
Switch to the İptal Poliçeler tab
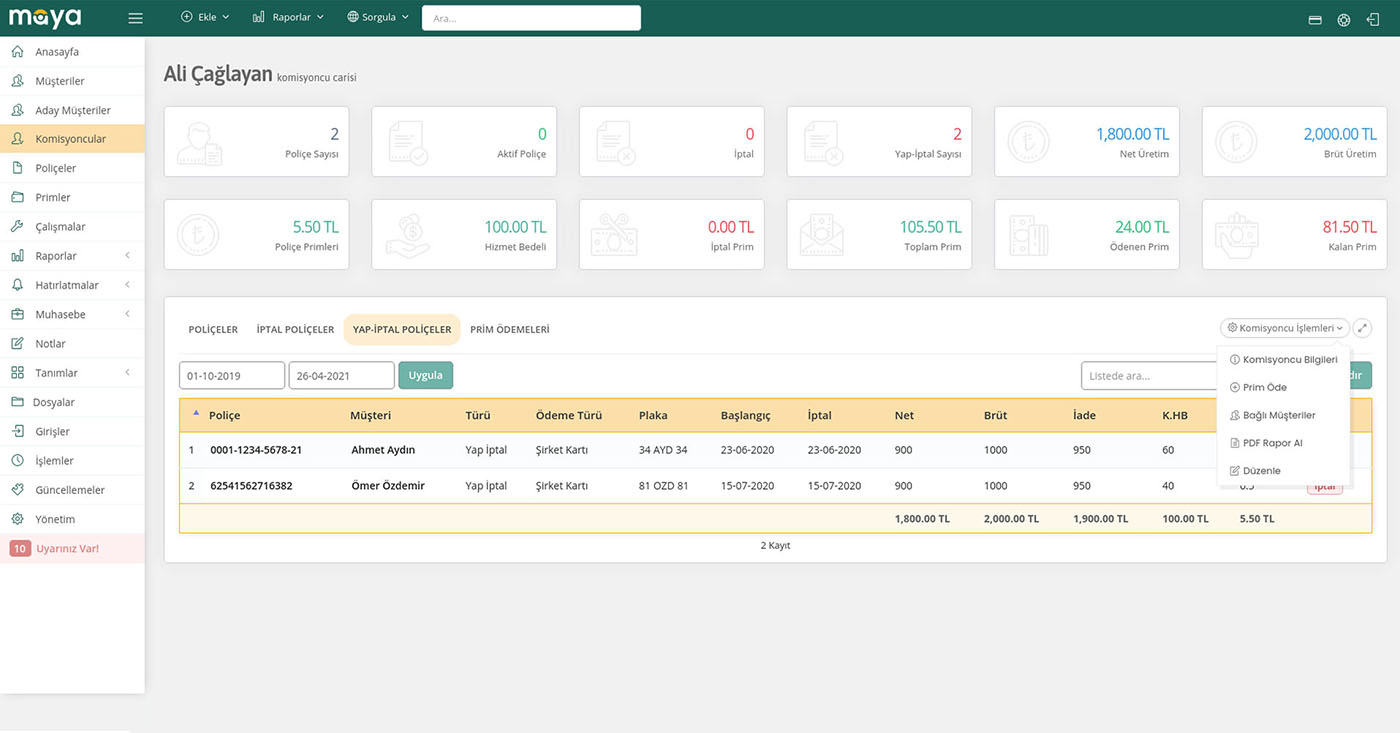295,329
